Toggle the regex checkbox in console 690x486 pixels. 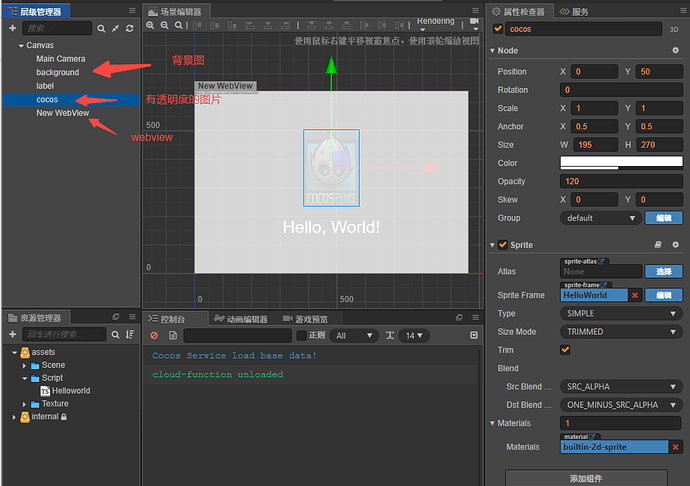coord(300,336)
